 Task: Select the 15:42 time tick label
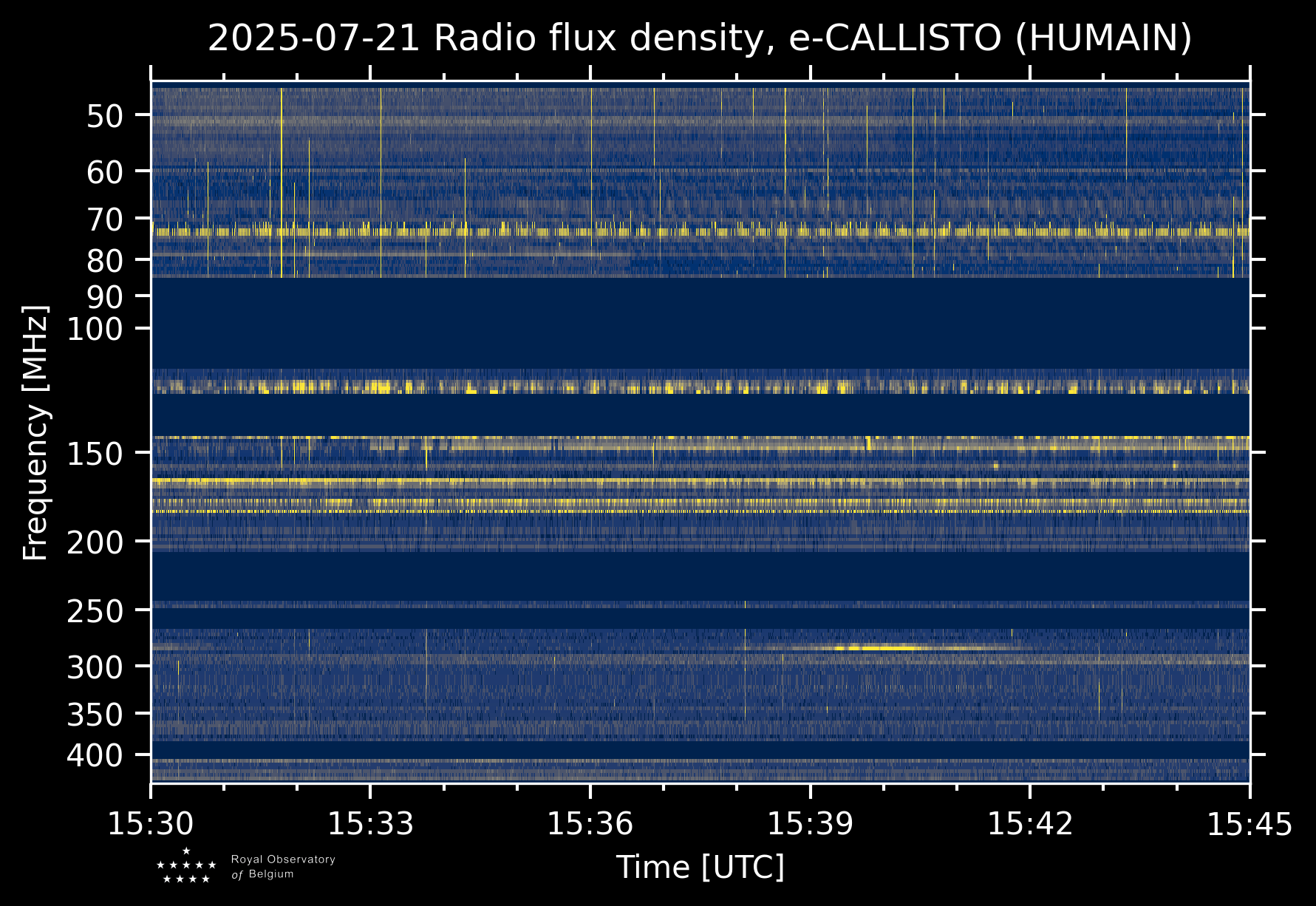click(1030, 824)
